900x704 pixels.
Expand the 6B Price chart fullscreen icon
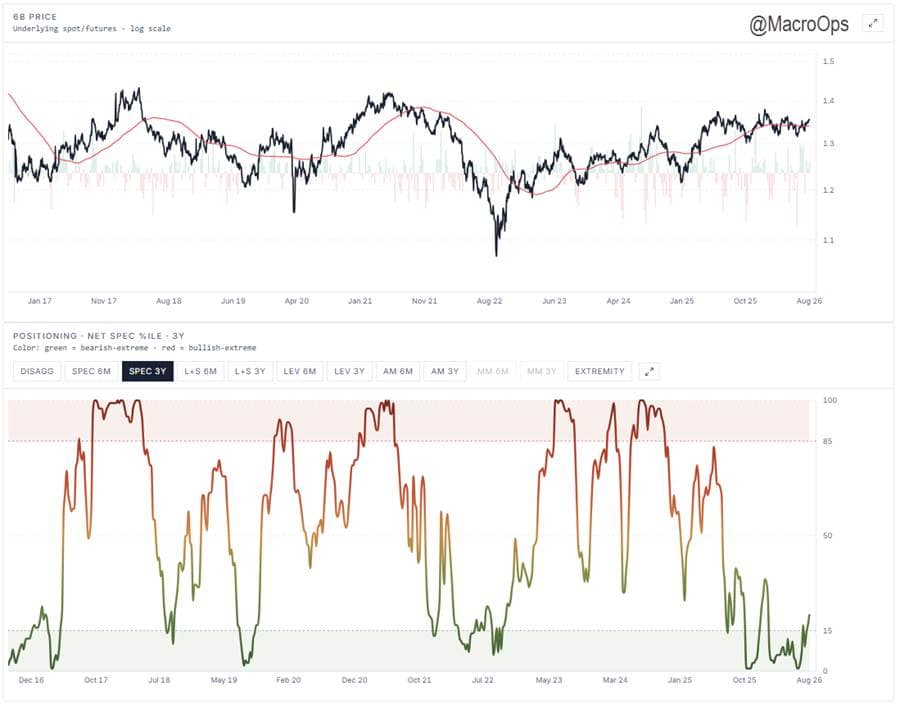[872, 24]
